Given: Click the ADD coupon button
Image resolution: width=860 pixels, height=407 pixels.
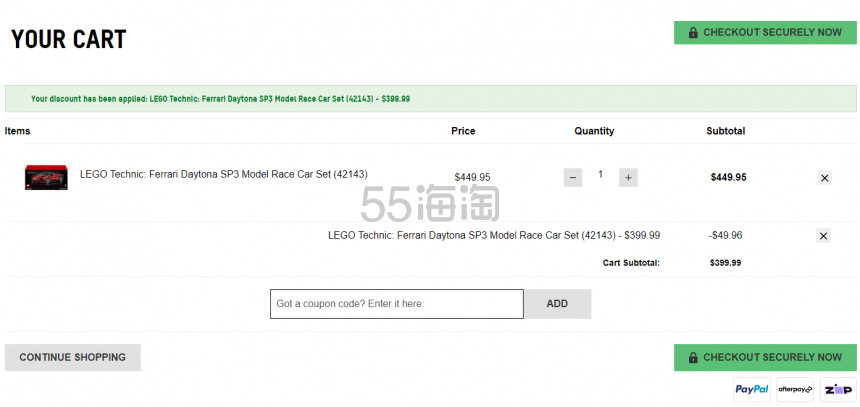Looking at the screenshot, I should click(557, 304).
